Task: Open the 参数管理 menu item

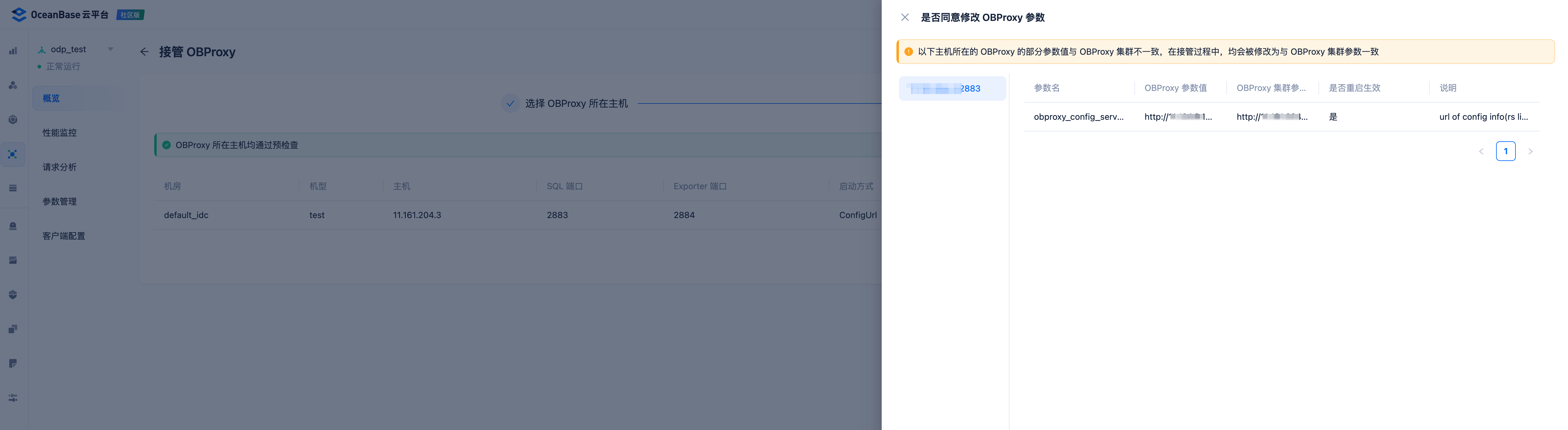Action: click(x=60, y=201)
